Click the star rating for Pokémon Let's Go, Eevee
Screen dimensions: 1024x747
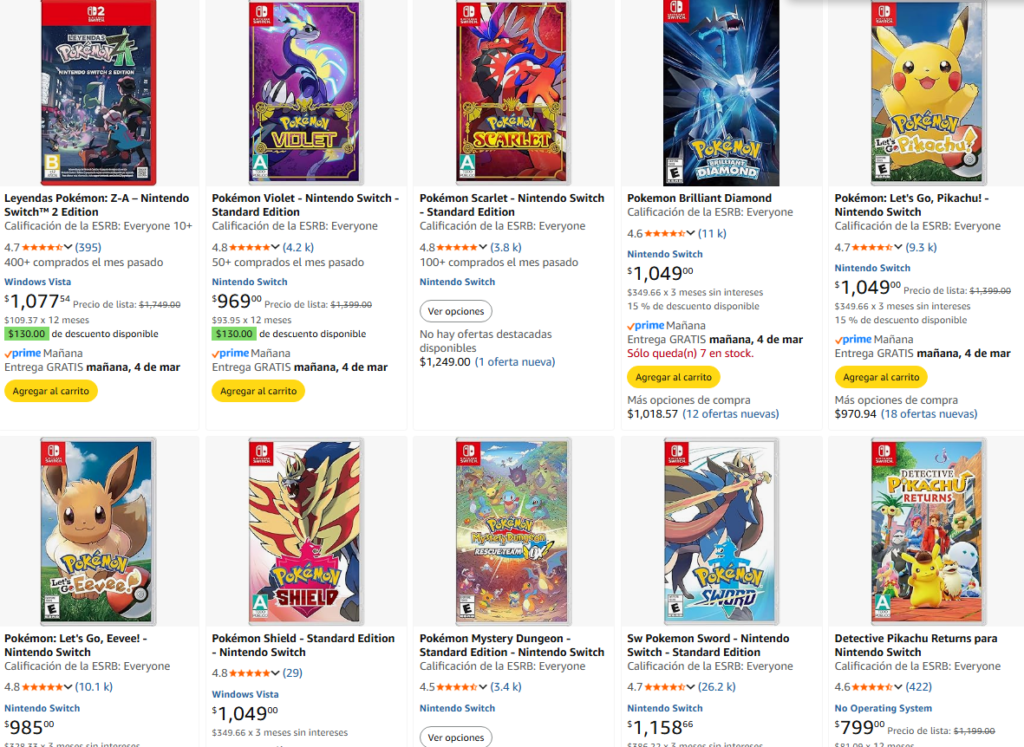pyautogui.click(x=42, y=687)
